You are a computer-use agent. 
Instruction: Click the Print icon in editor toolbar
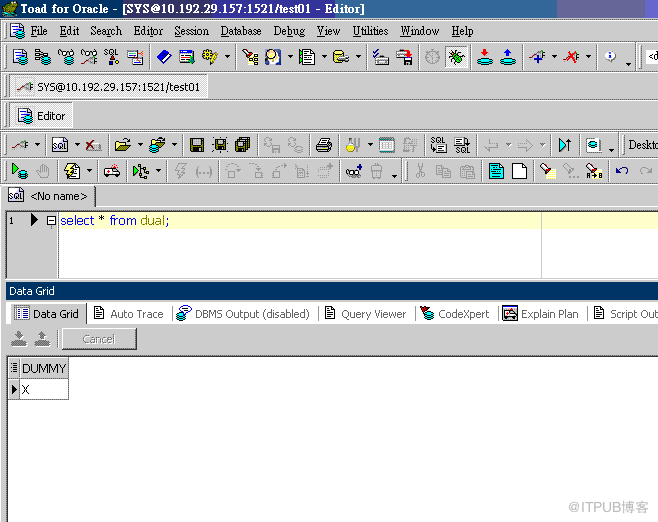tap(324, 145)
